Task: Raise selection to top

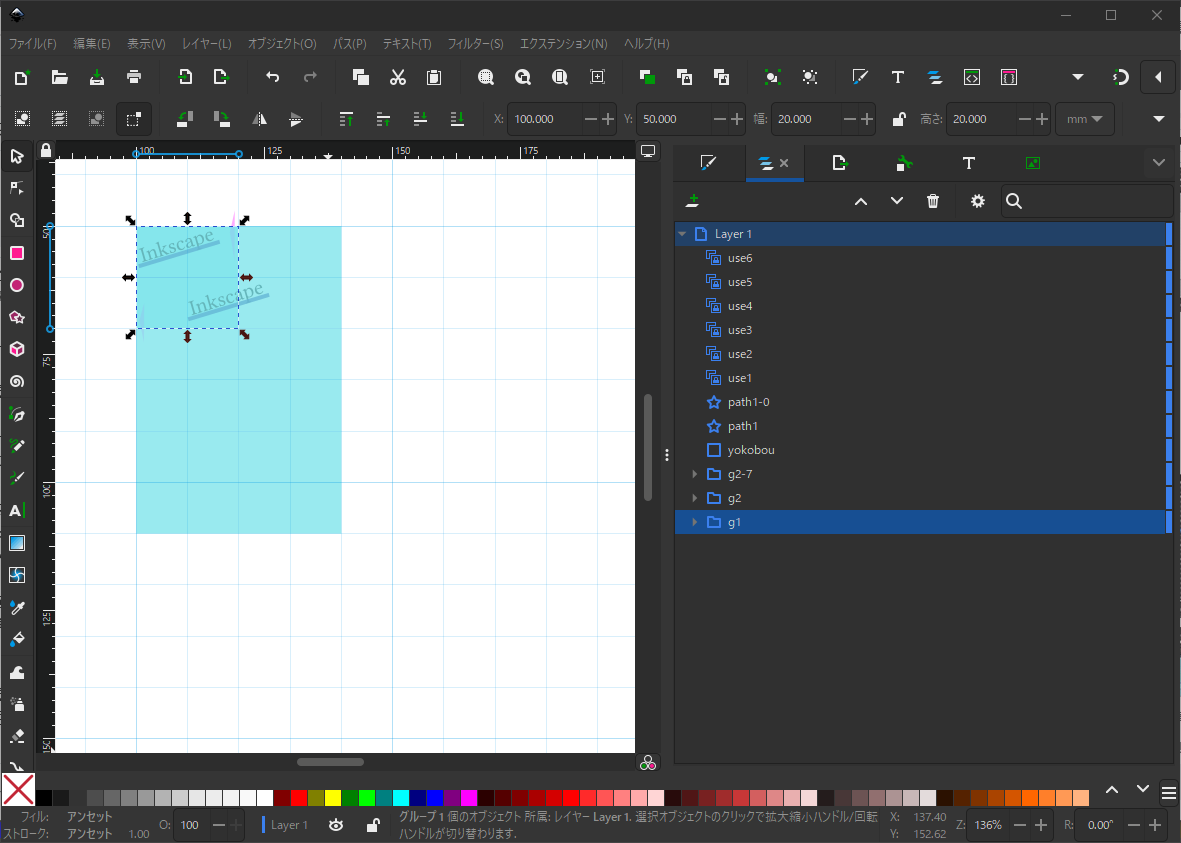Action: [346, 119]
